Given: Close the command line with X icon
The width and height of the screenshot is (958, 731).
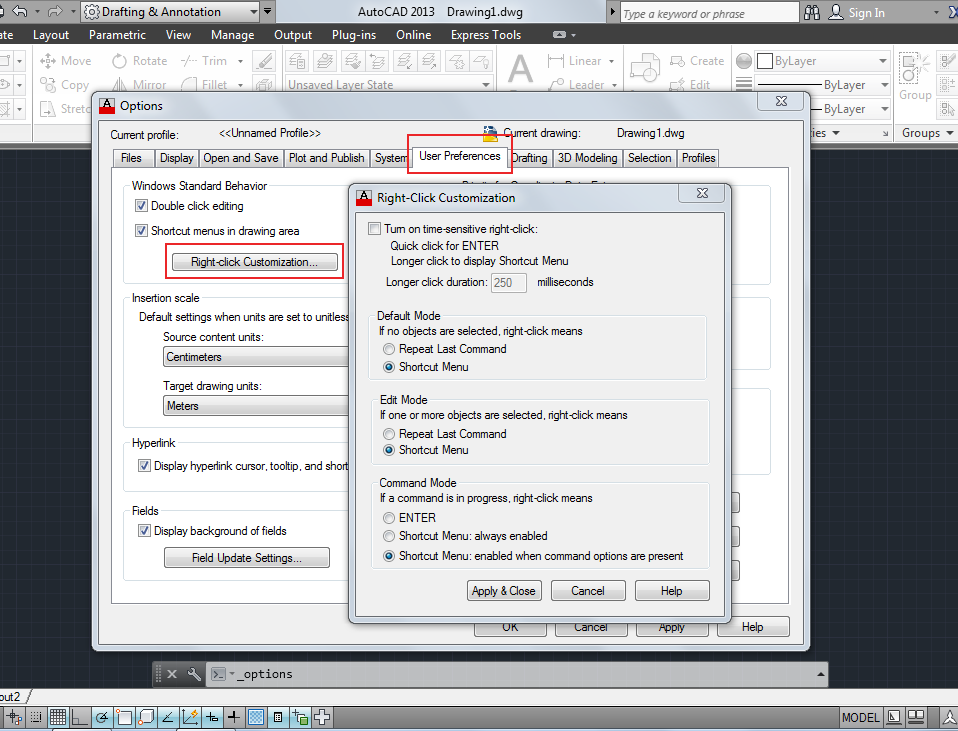Looking at the screenshot, I should [172, 674].
